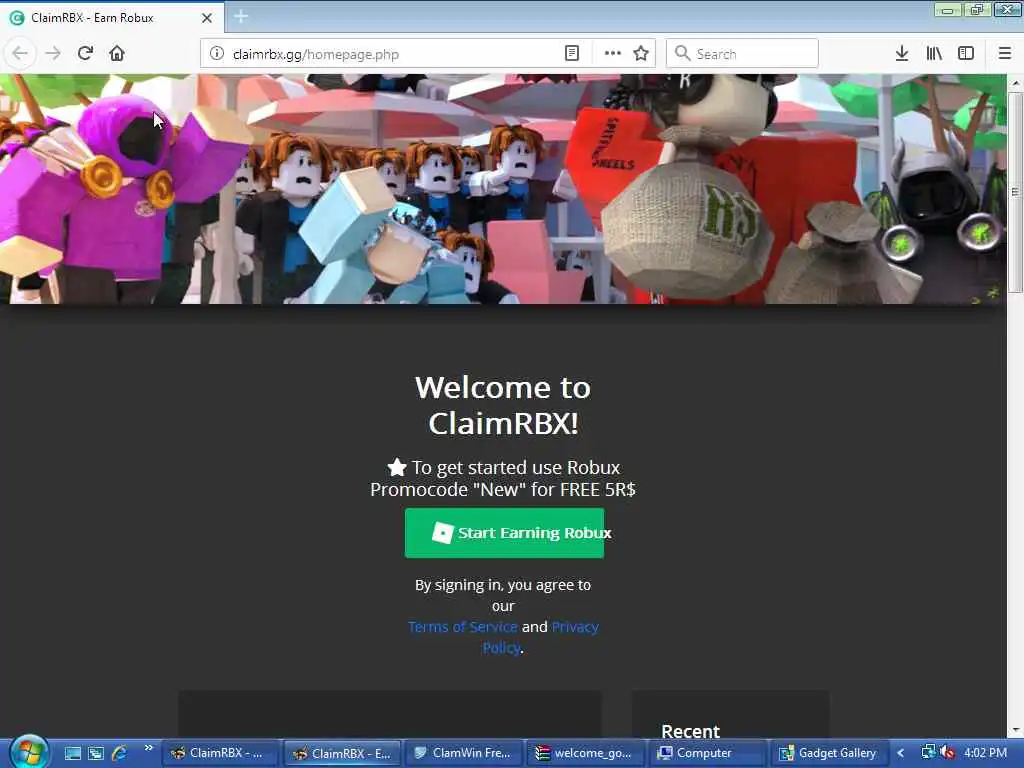This screenshot has width=1024, height=768.
Task: Open the Windows Start menu
Action: [29, 752]
